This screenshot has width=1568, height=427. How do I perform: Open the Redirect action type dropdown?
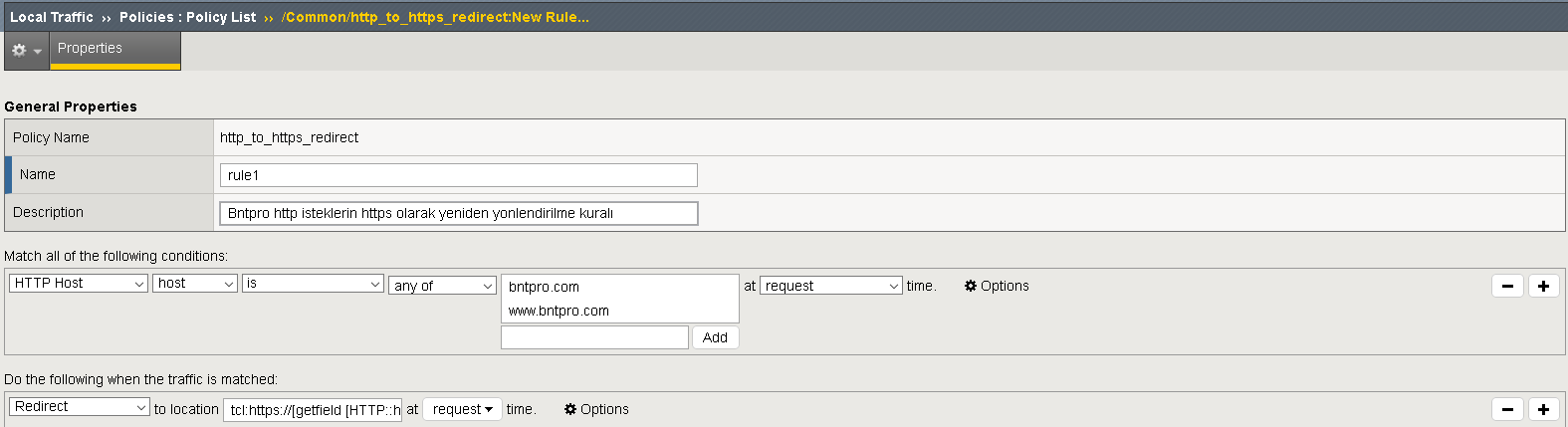(79, 407)
